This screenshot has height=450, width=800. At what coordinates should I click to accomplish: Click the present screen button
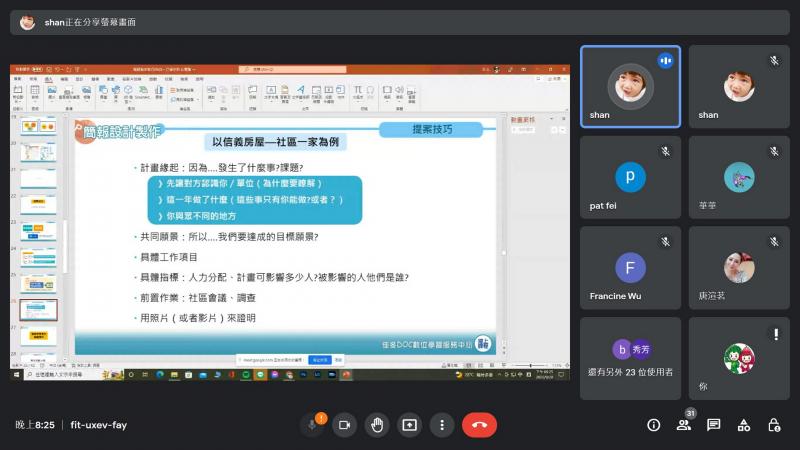click(x=410, y=425)
